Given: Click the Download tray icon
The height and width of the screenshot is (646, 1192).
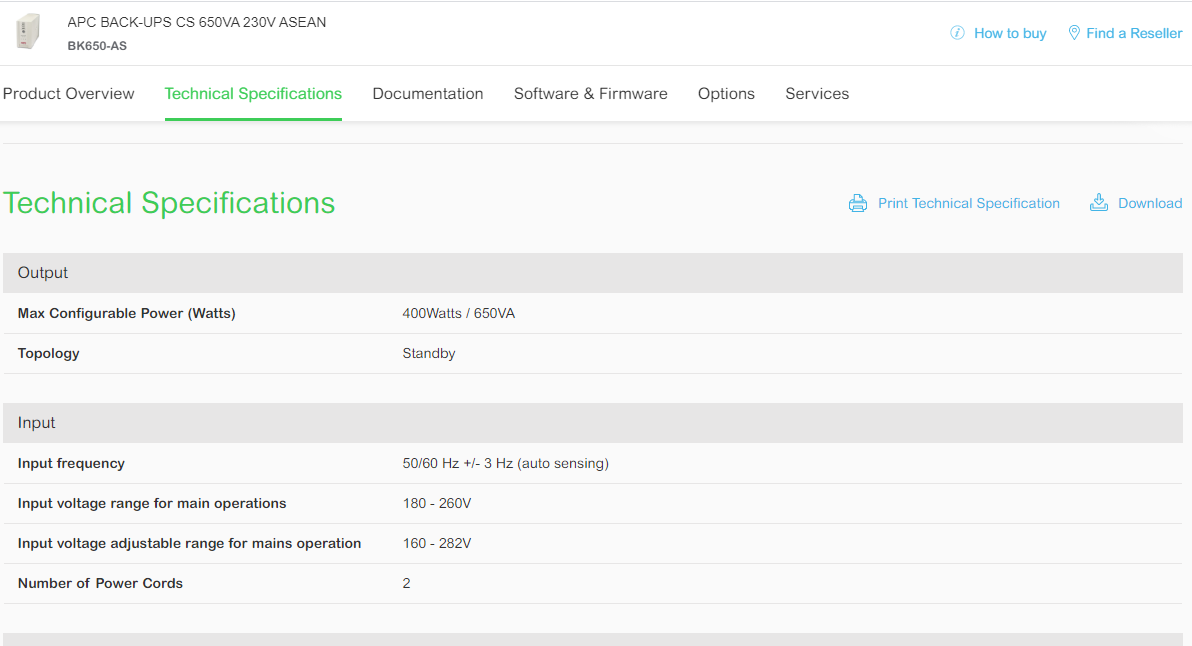Looking at the screenshot, I should pos(1098,202).
